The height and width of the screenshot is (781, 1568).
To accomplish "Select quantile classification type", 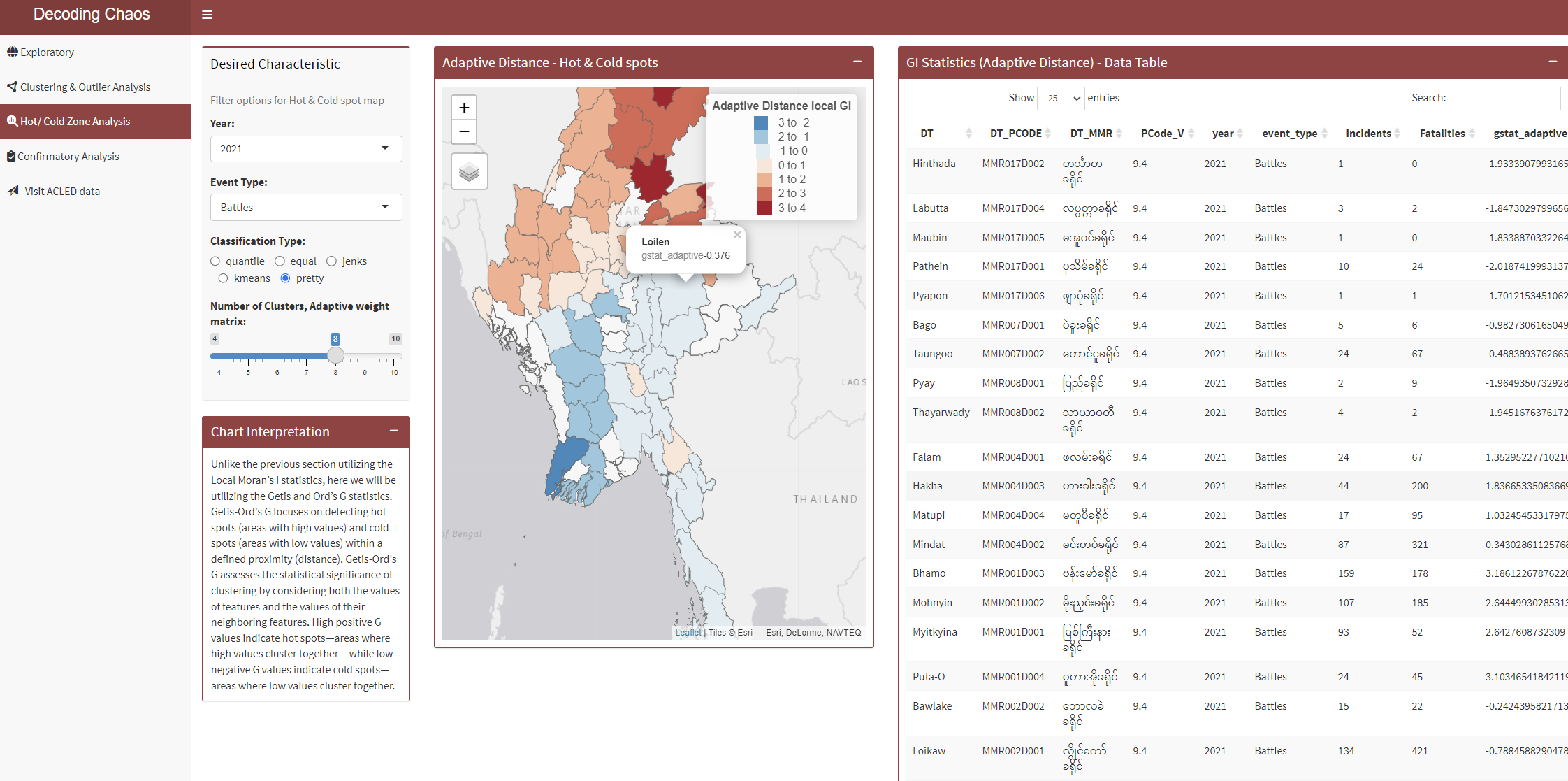I will pos(215,261).
